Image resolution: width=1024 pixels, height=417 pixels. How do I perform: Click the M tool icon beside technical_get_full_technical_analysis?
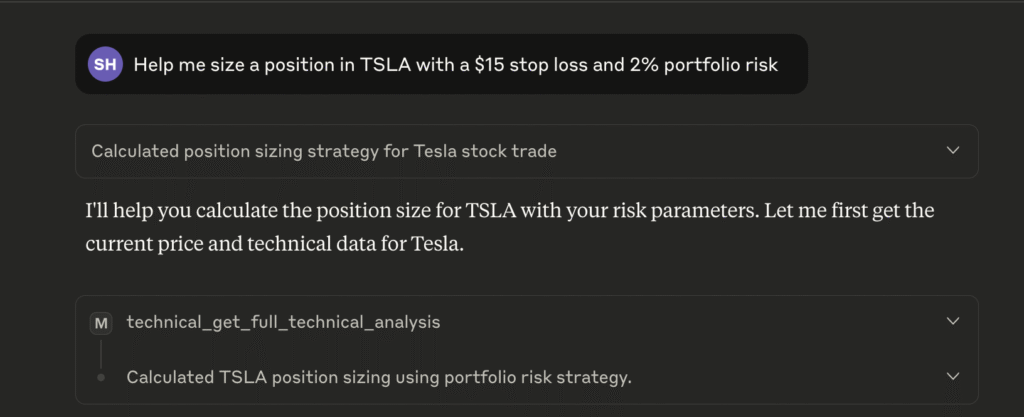point(101,322)
